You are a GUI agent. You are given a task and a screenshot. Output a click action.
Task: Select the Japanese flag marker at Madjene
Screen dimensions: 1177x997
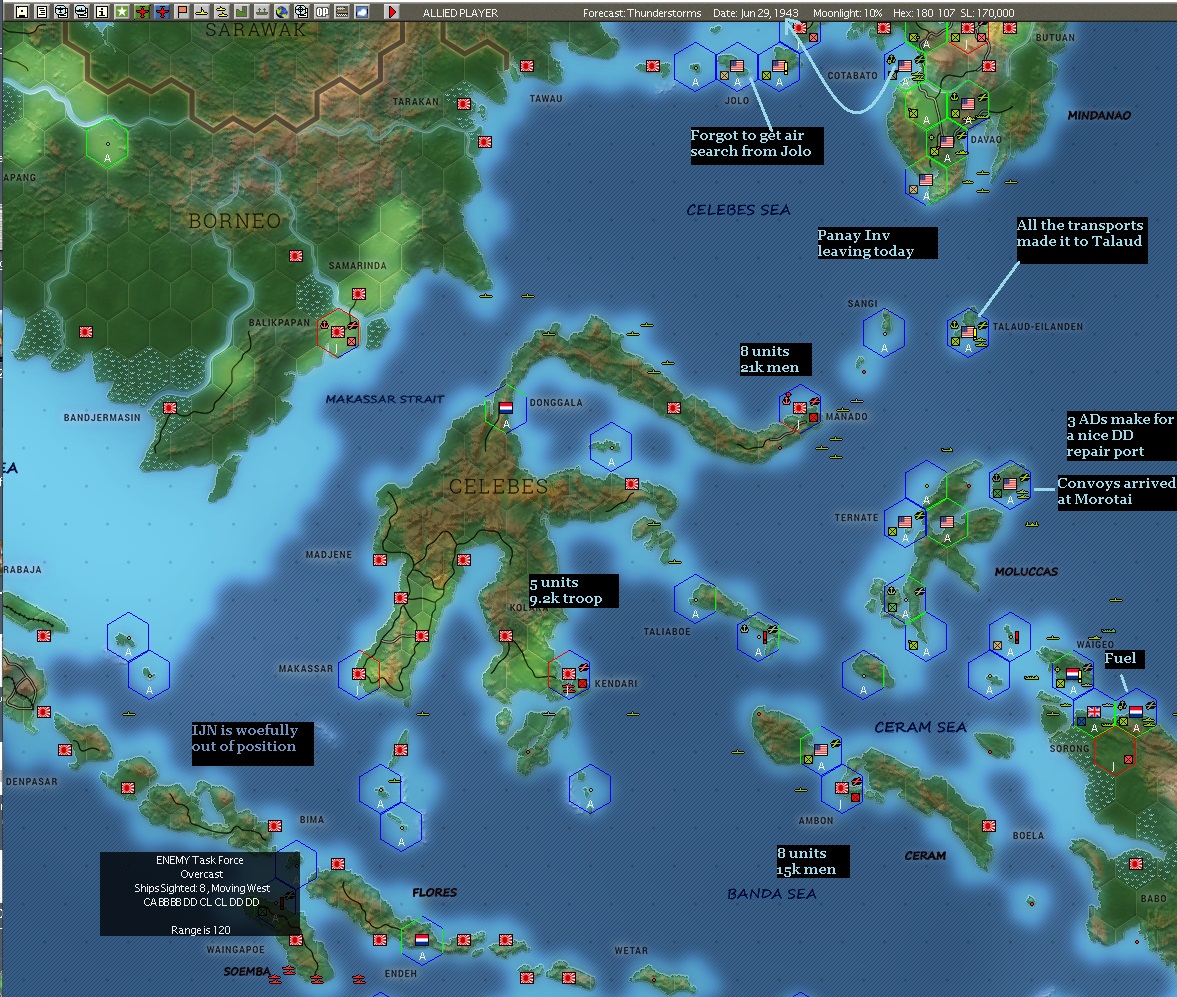[x=380, y=559]
